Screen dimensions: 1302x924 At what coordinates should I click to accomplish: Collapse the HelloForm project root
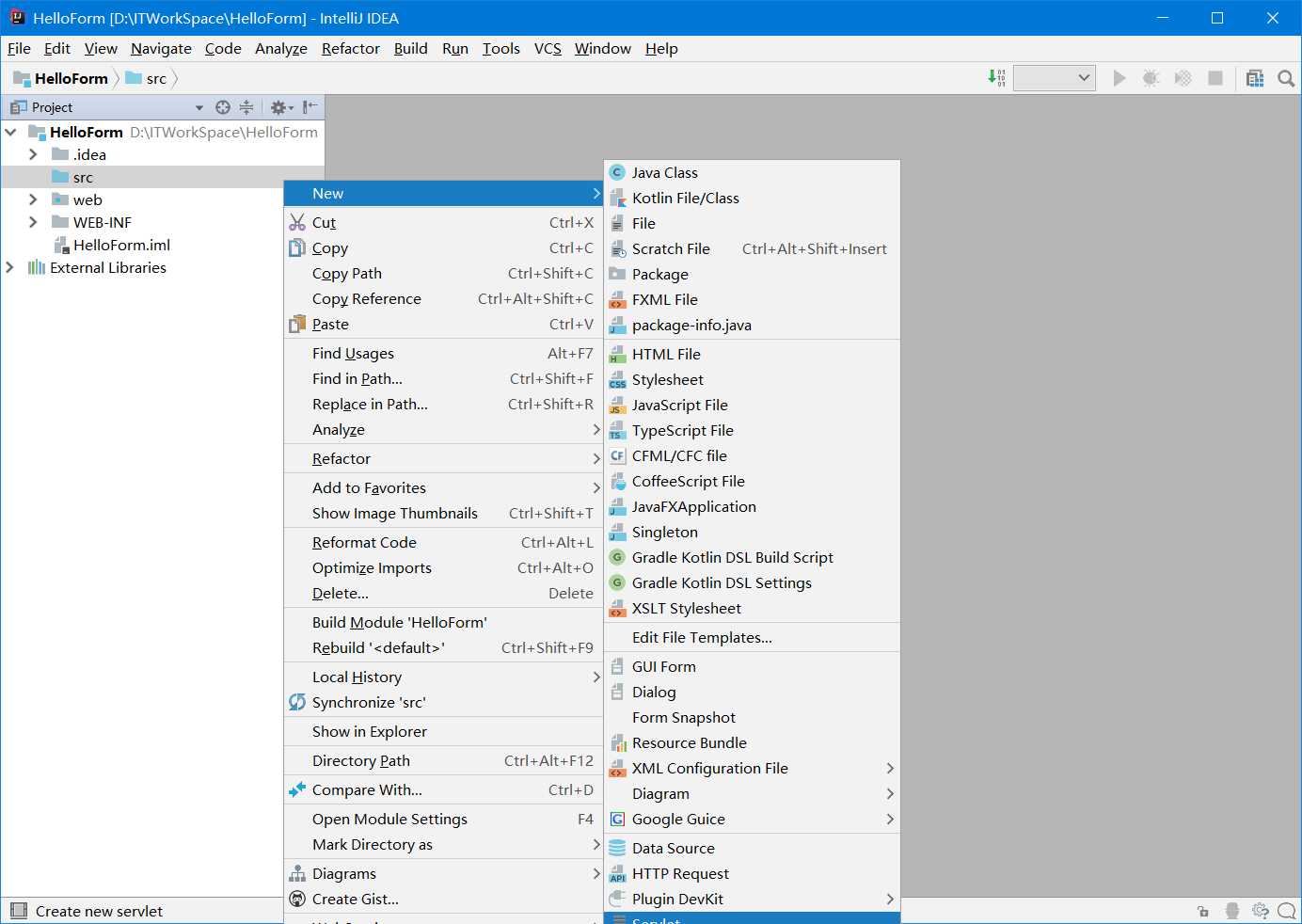[10, 132]
